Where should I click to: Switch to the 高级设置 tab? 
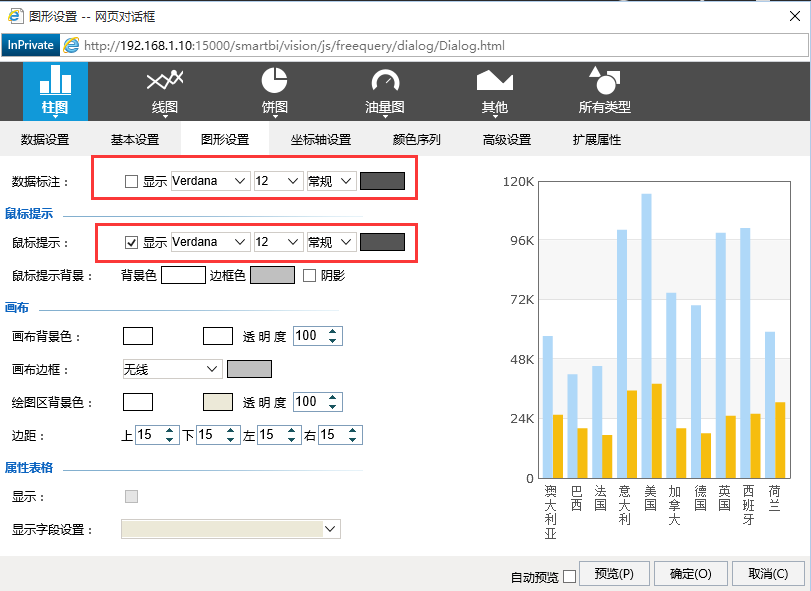tap(507, 139)
